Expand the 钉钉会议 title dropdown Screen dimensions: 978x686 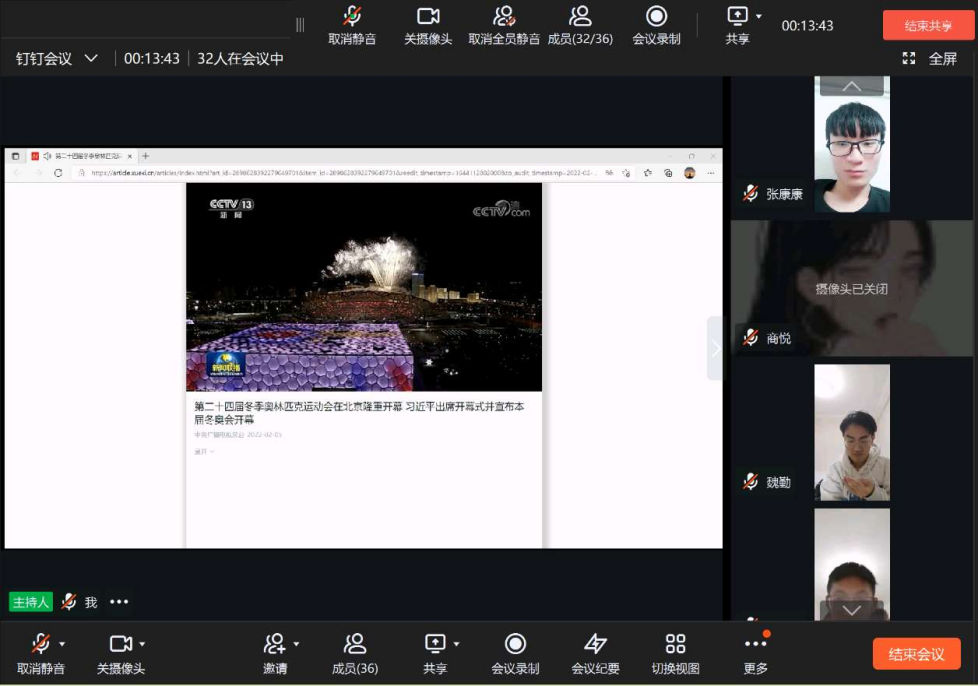[x=91, y=59]
